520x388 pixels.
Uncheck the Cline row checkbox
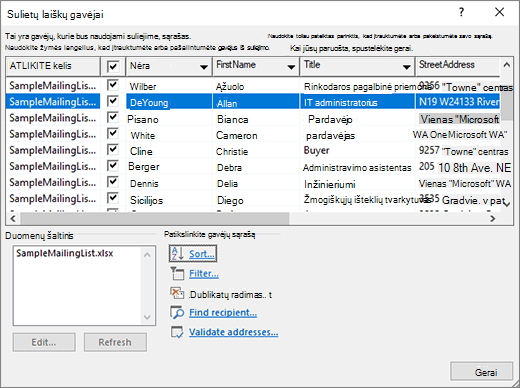click(x=113, y=149)
